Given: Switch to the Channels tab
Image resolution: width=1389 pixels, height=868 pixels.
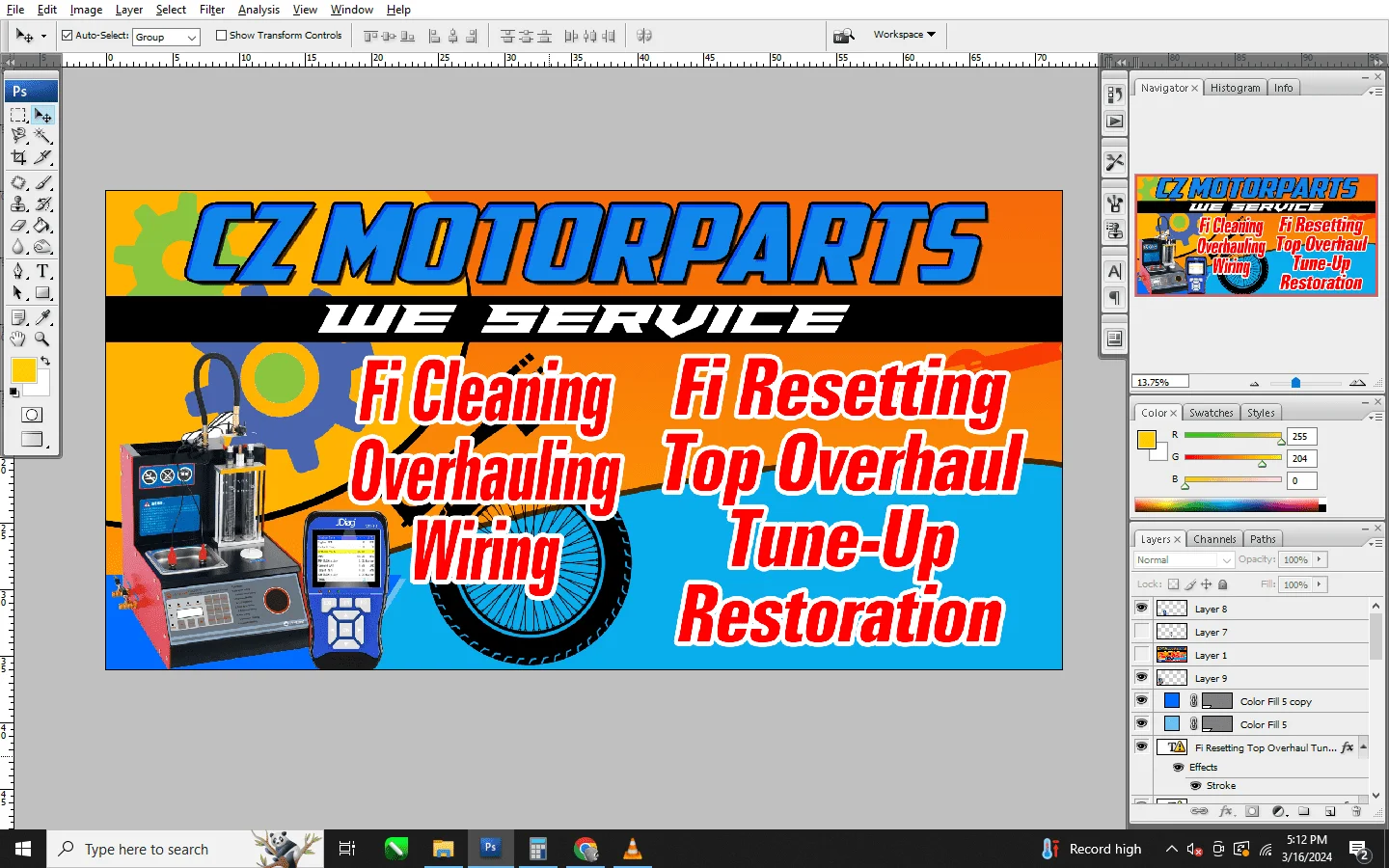Looking at the screenshot, I should click(1214, 539).
